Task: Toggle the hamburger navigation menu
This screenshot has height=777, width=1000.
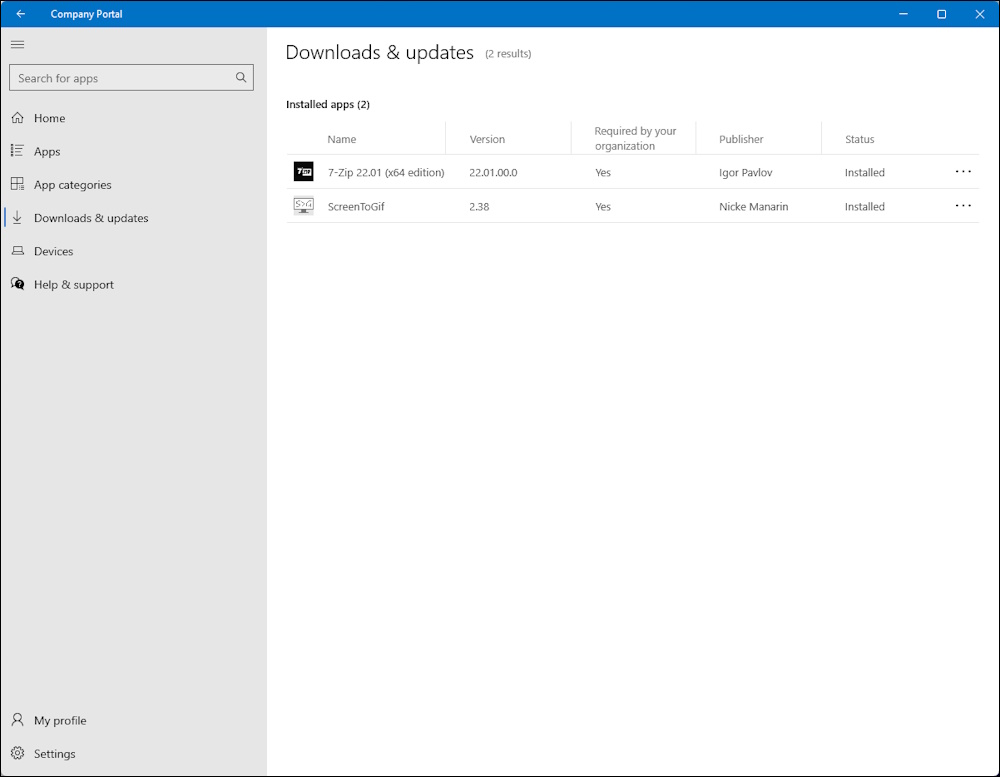Action: click(17, 44)
